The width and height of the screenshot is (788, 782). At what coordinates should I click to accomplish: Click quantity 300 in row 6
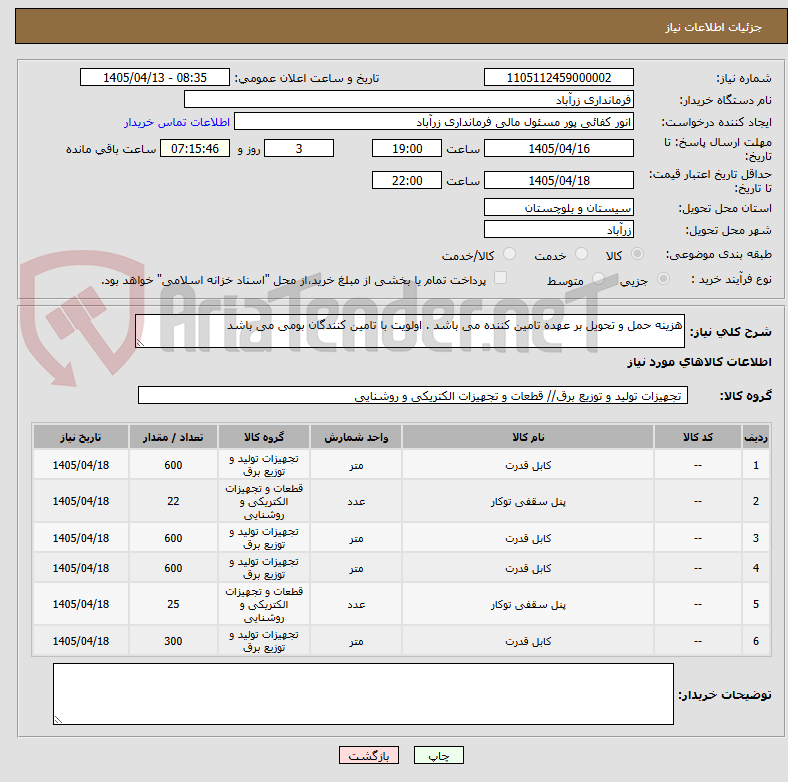173,641
